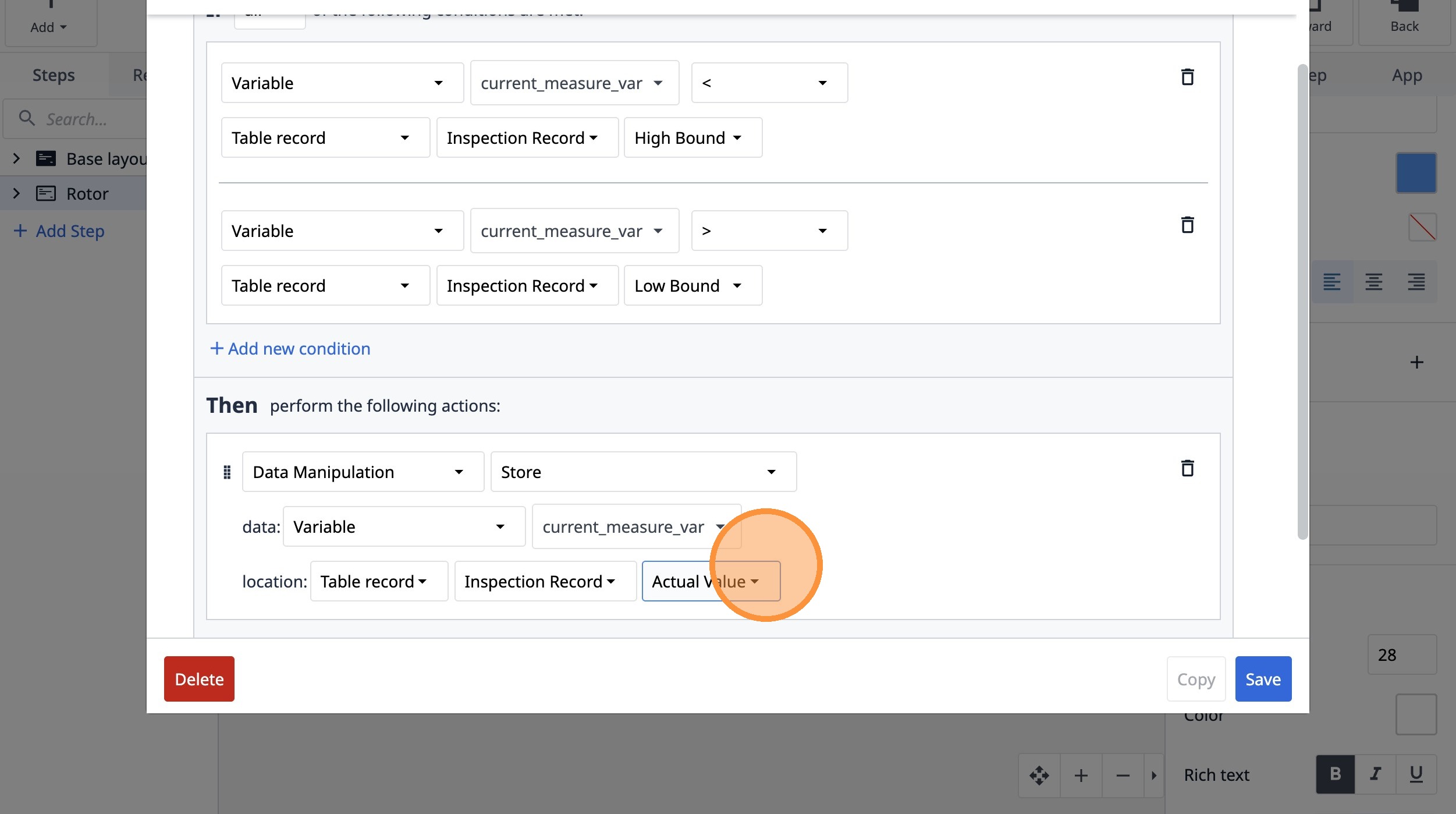
Task: Click the zoom out minus icon
Action: click(1123, 776)
